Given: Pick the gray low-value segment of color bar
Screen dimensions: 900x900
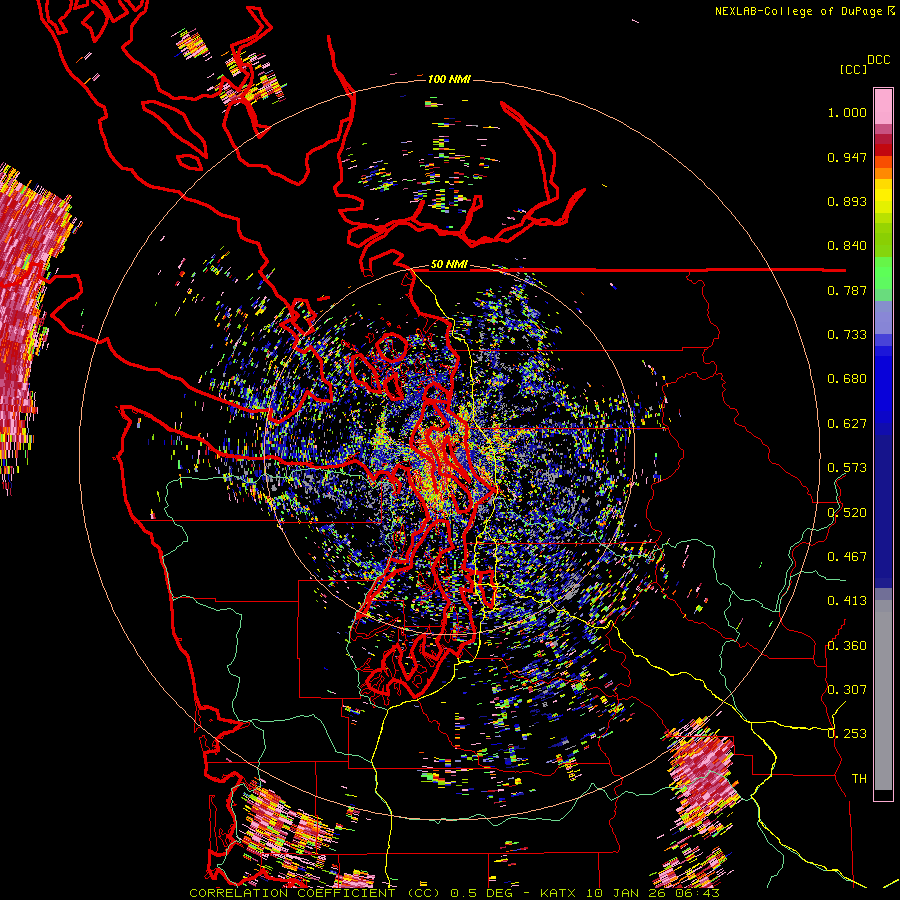Looking at the screenshot, I should (x=883, y=695).
